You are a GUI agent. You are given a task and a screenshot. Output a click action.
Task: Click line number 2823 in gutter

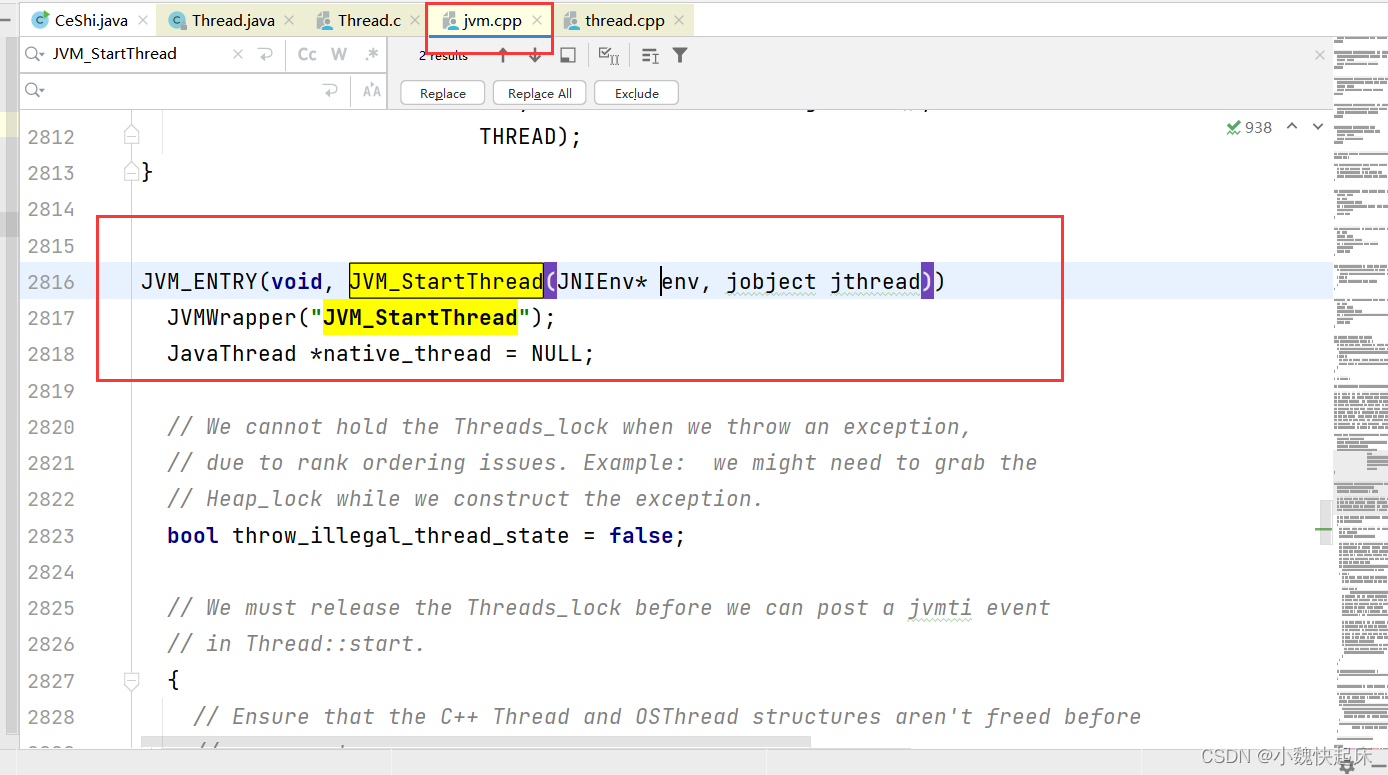click(51, 536)
